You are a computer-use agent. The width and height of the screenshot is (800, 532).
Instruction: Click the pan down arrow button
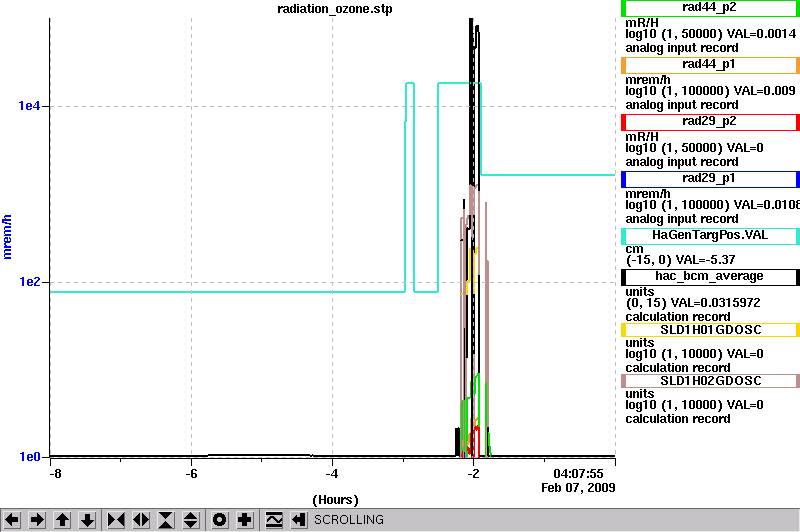click(x=87, y=520)
